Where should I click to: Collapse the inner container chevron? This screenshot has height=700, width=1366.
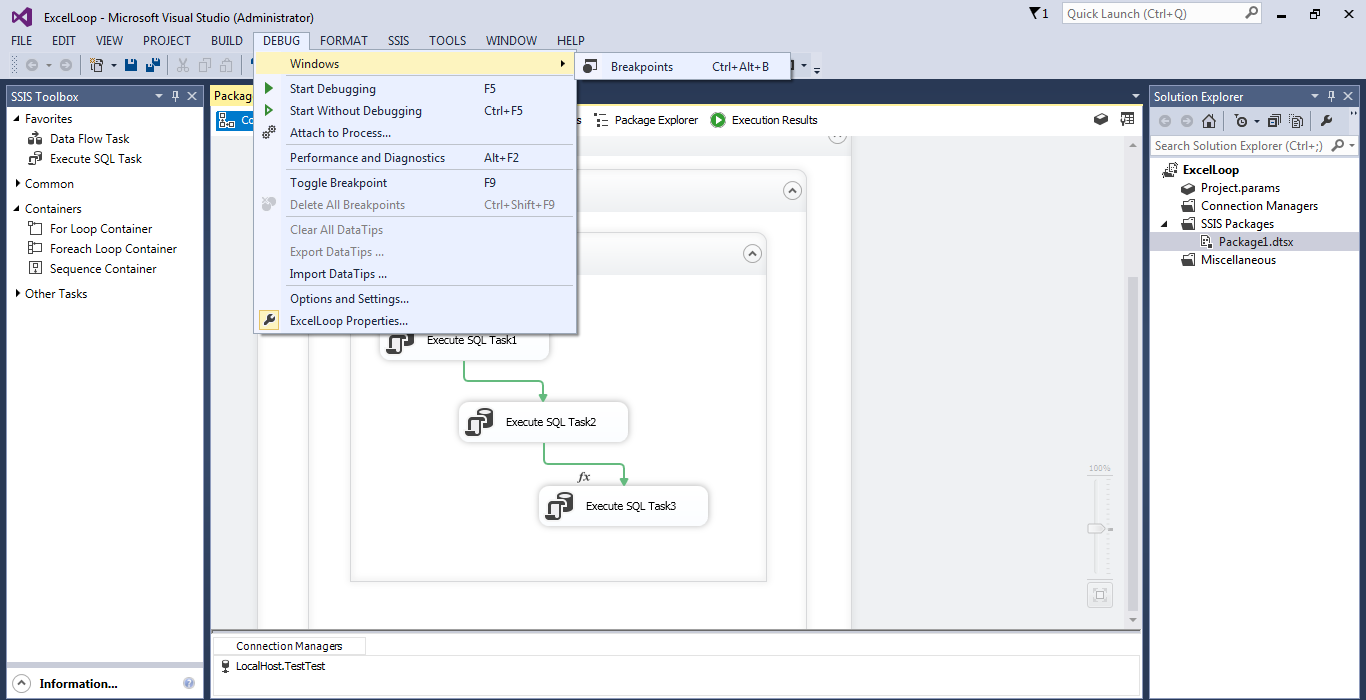(x=753, y=254)
